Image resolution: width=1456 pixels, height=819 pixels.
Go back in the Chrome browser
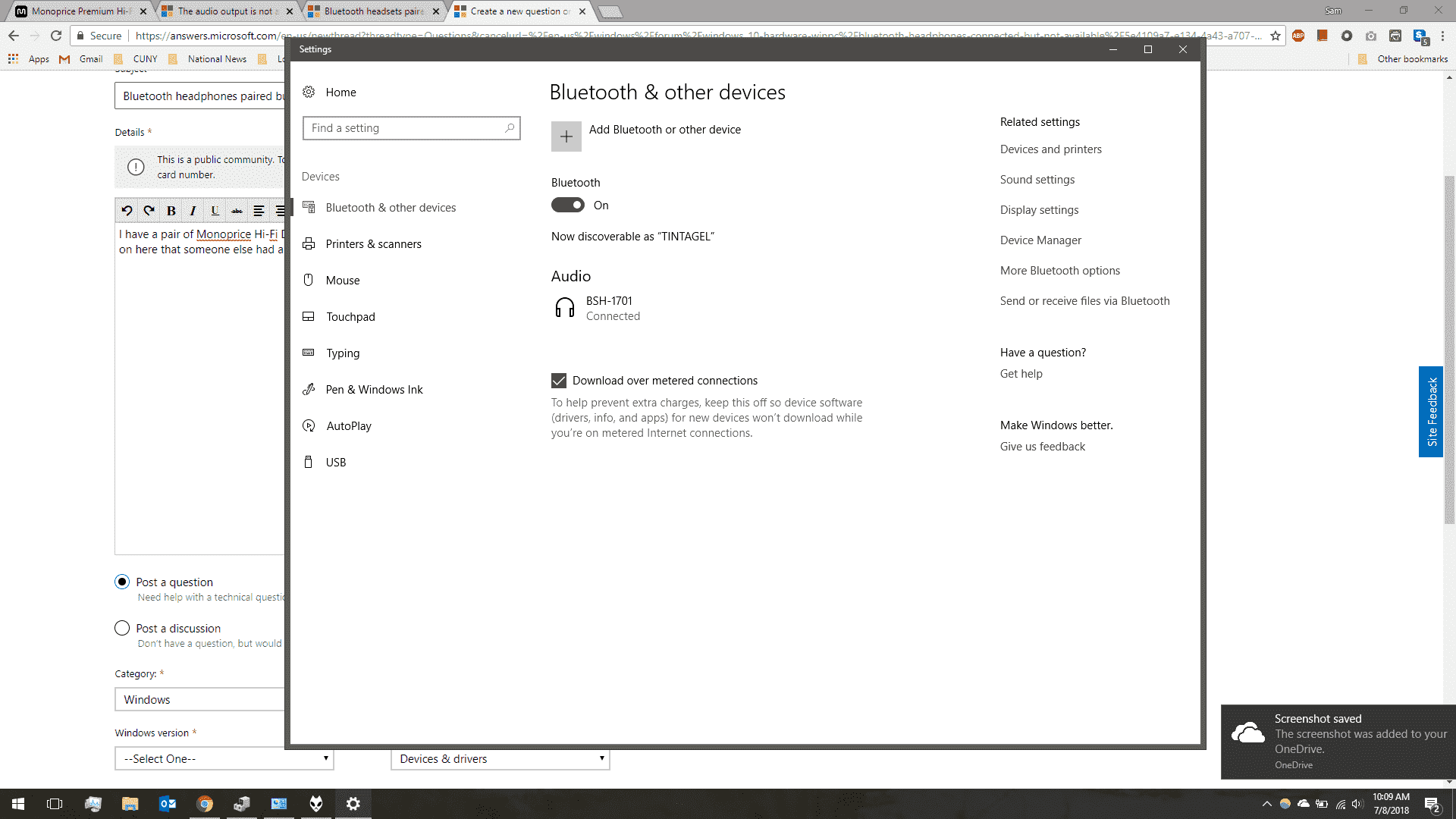(x=14, y=36)
